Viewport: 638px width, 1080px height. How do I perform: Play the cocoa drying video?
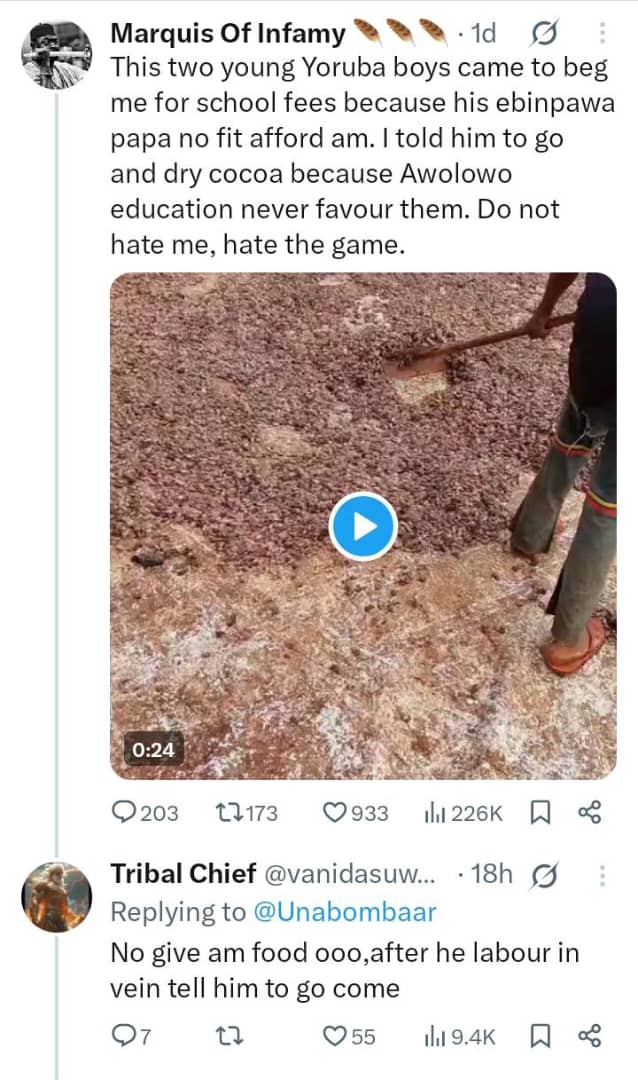(x=363, y=526)
